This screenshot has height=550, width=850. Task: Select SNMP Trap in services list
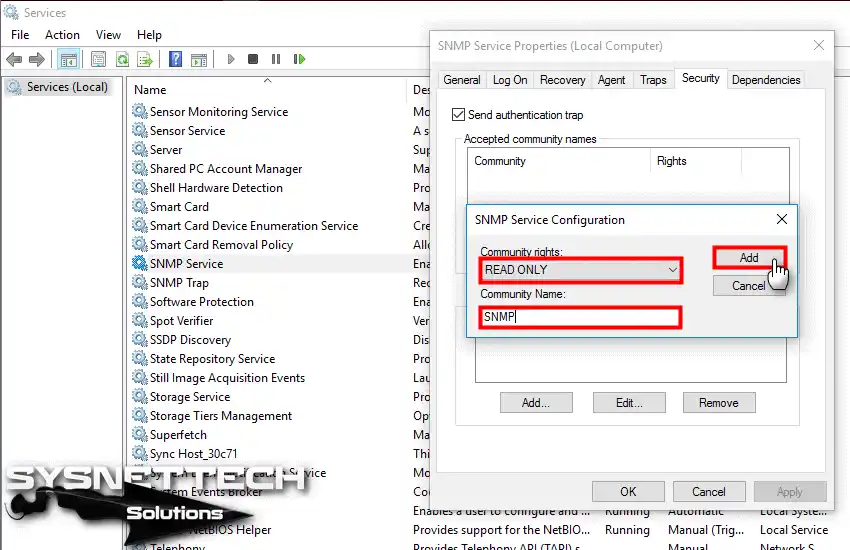[179, 283]
